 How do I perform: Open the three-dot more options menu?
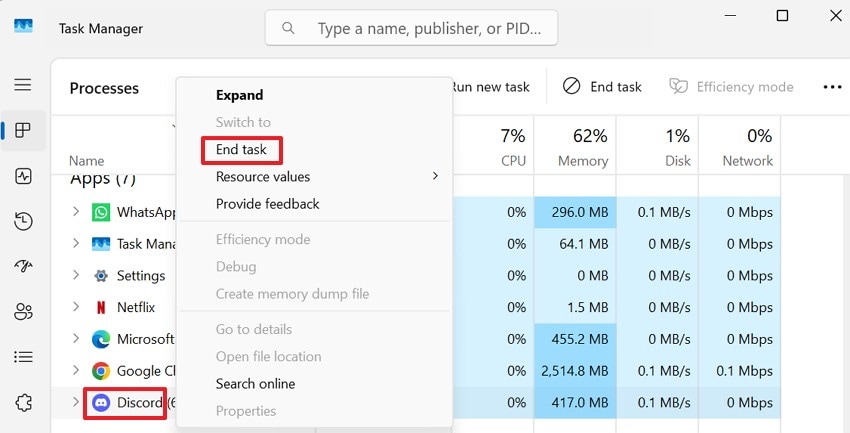832,87
